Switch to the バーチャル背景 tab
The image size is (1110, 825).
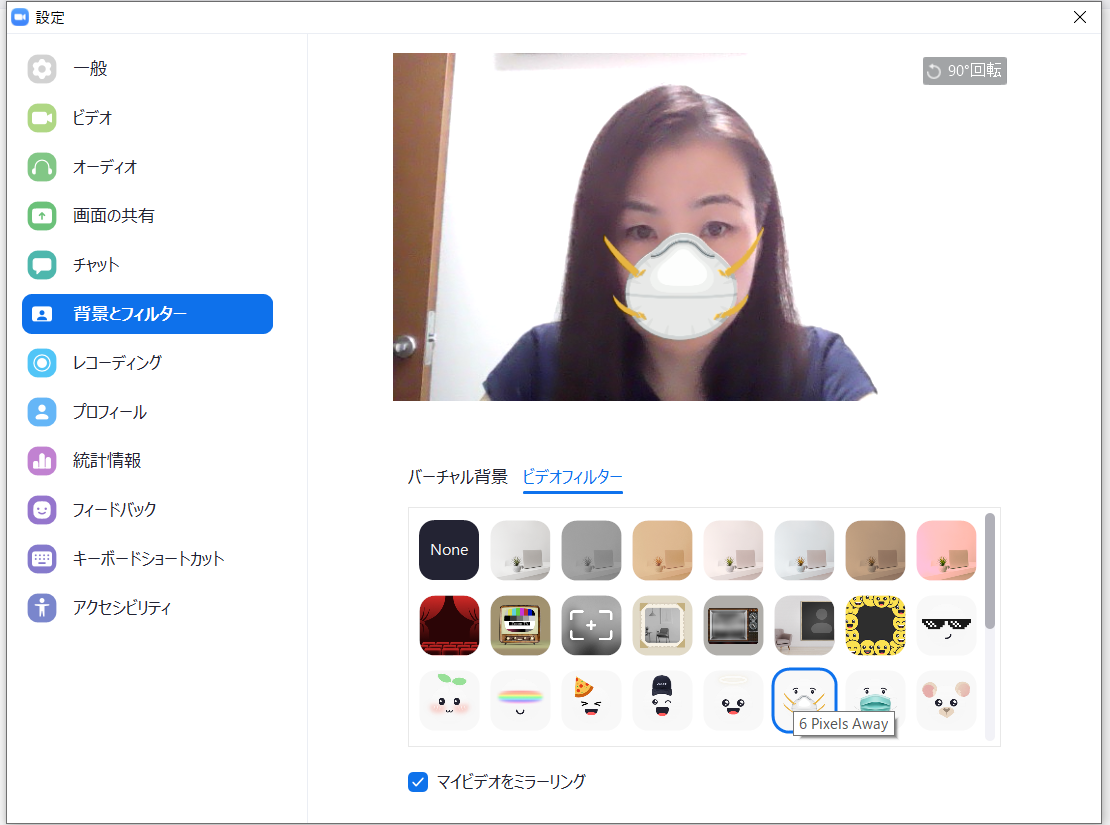457,477
